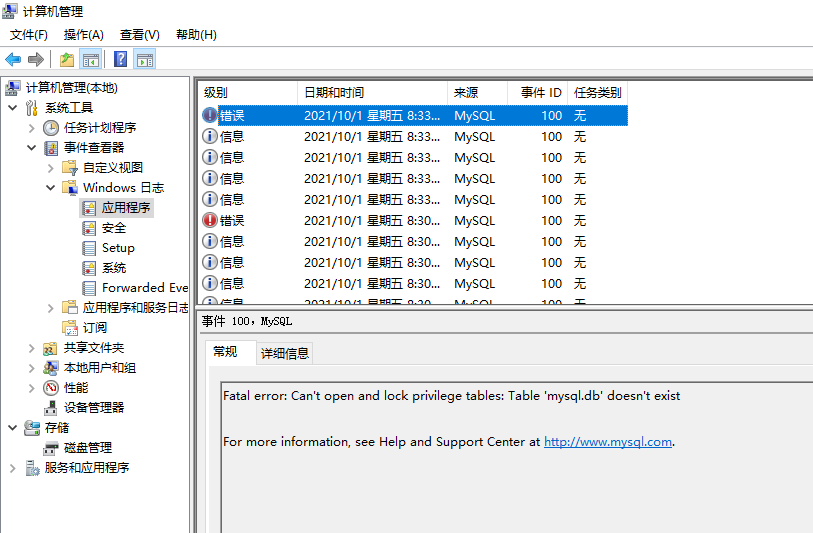Click the Setup log icon
The width and height of the screenshot is (813, 533).
point(89,248)
